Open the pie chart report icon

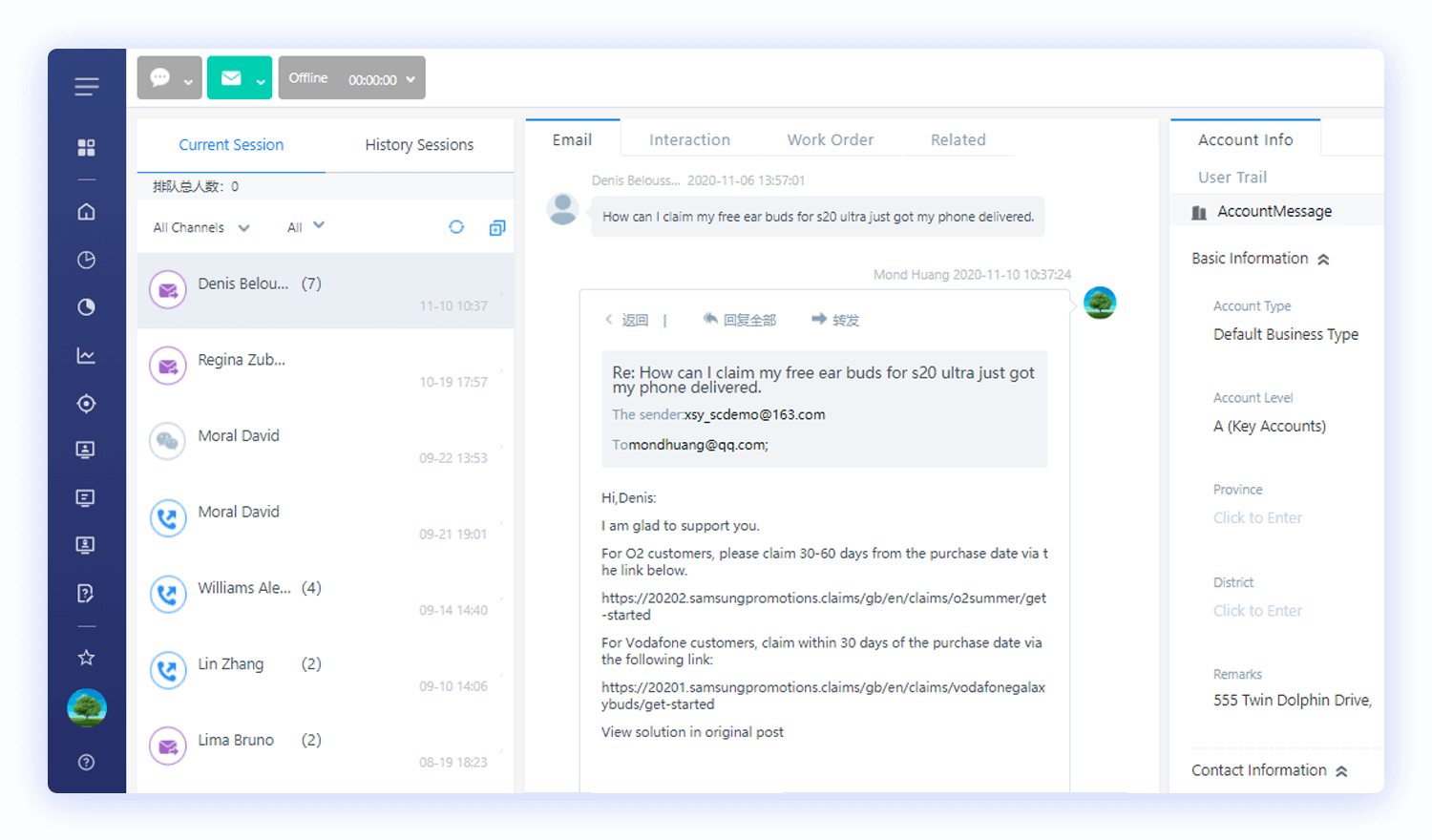click(x=87, y=307)
